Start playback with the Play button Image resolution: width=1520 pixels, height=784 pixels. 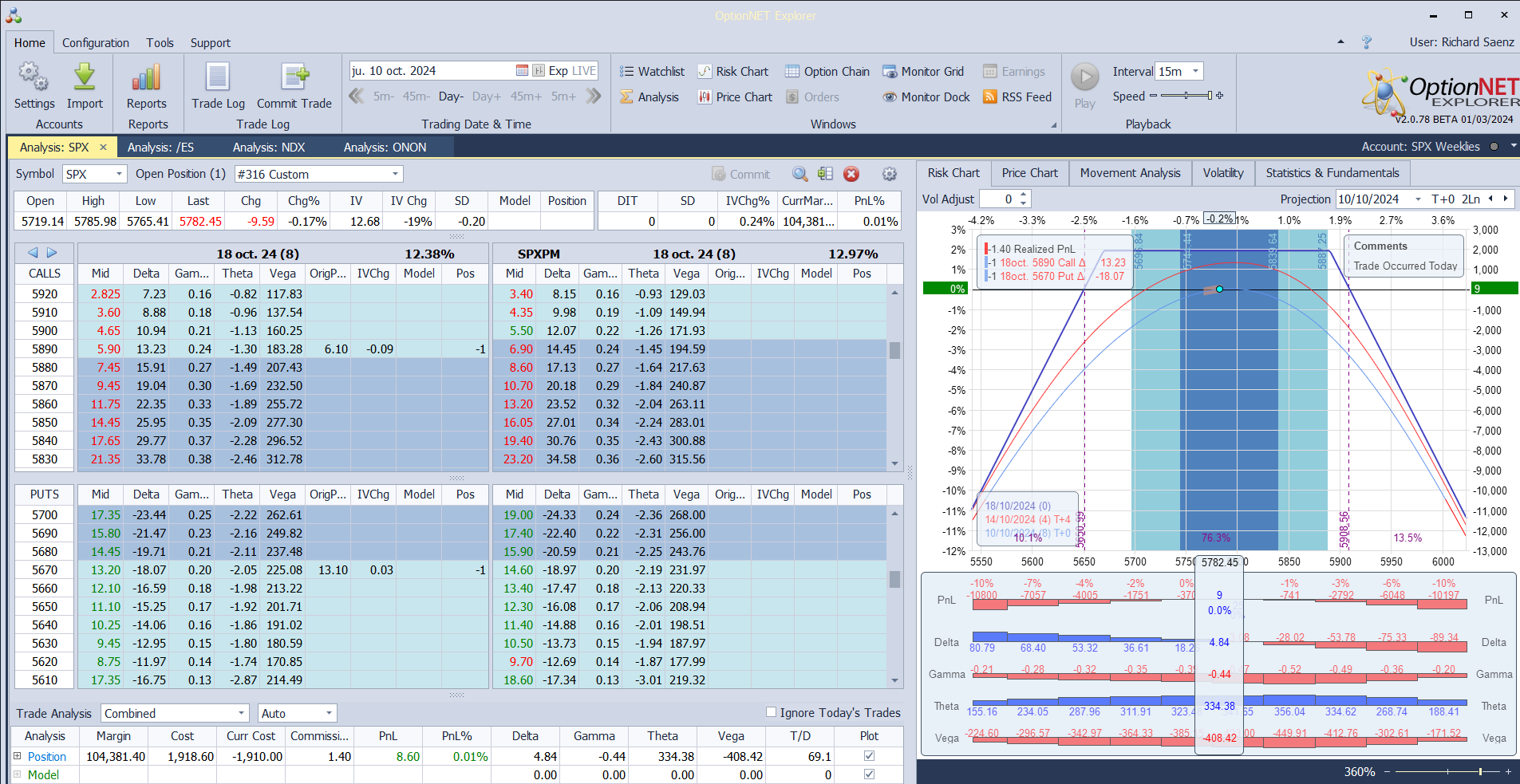point(1084,86)
